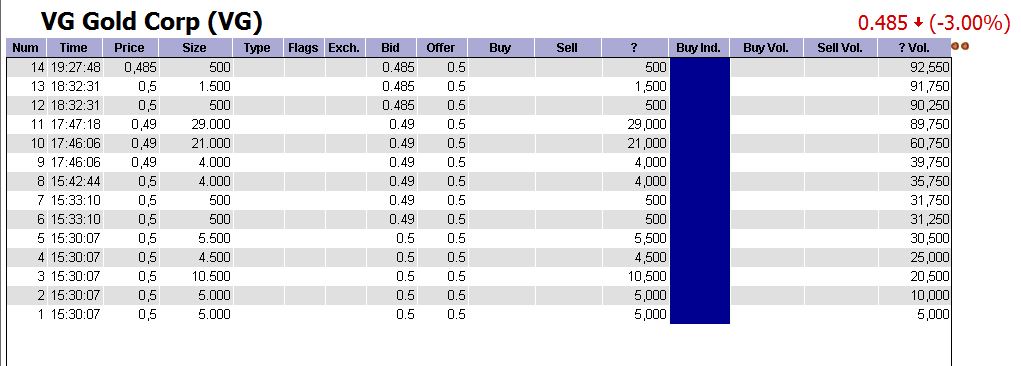This screenshot has width=1021, height=366.
Task: Select trade row 3 with size 10.500
Action: tap(479, 276)
